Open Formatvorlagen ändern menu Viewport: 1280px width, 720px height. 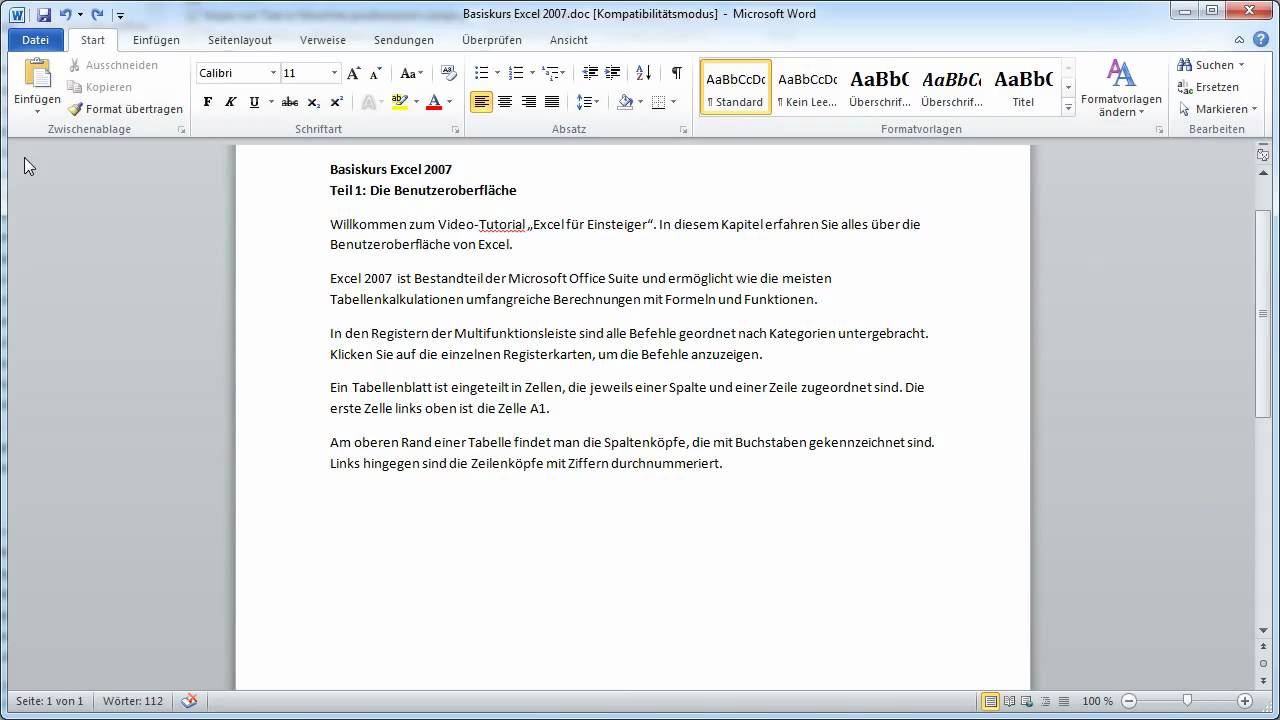pyautogui.click(x=1121, y=88)
